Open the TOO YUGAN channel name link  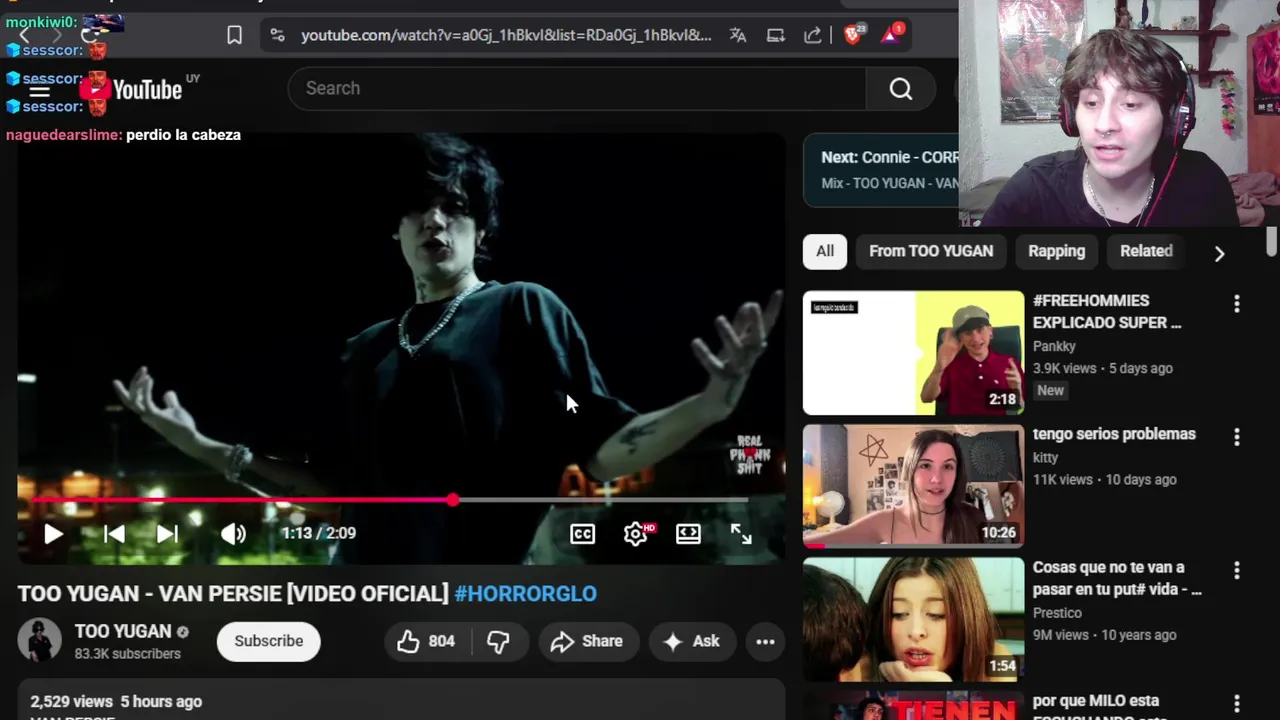pos(123,631)
